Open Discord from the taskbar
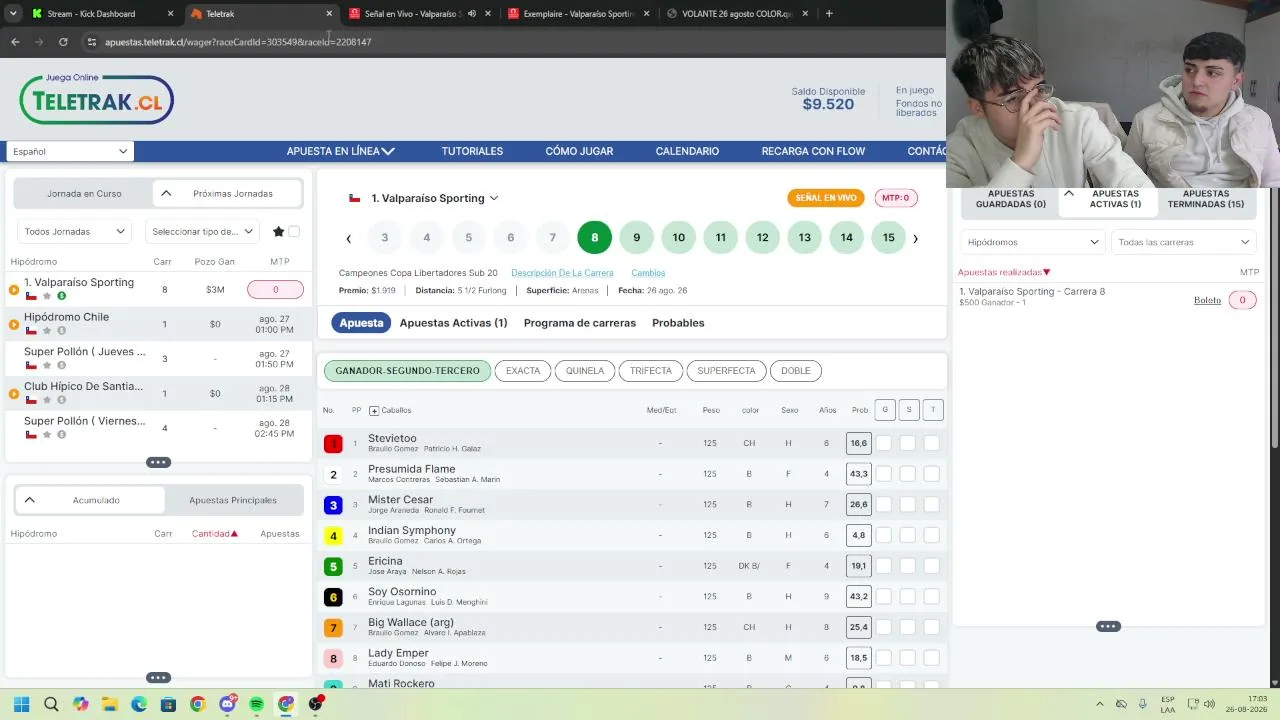This screenshot has height=720, width=1280. tap(227, 704)
